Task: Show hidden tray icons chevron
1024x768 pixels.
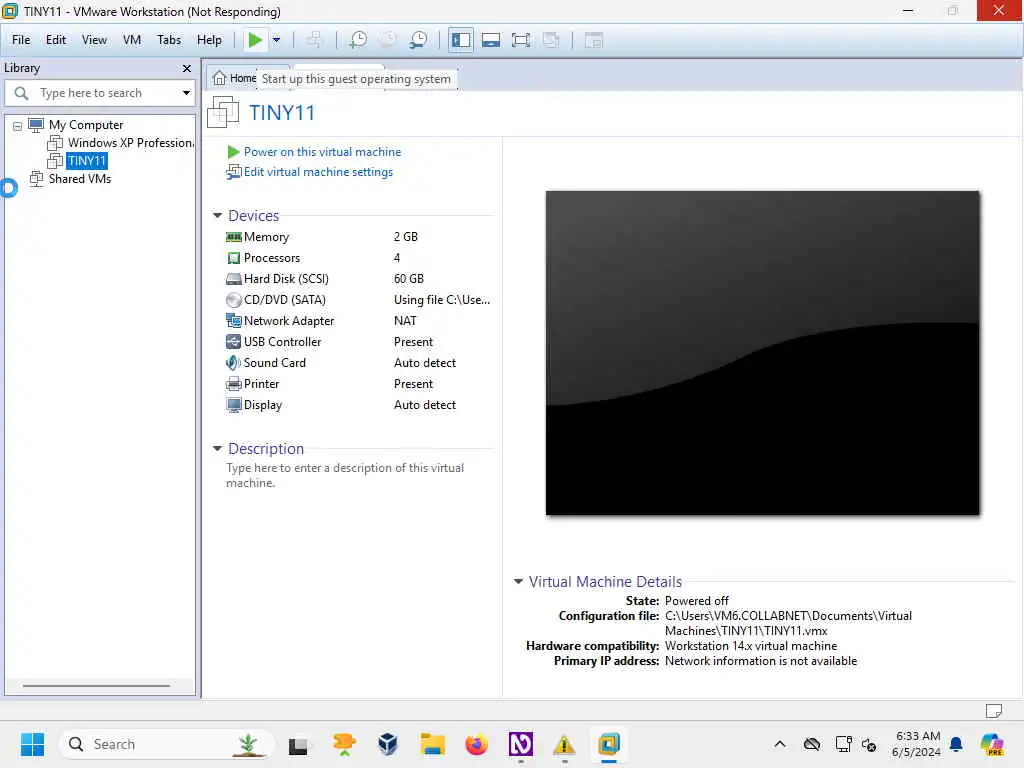Action: [780, 744]
